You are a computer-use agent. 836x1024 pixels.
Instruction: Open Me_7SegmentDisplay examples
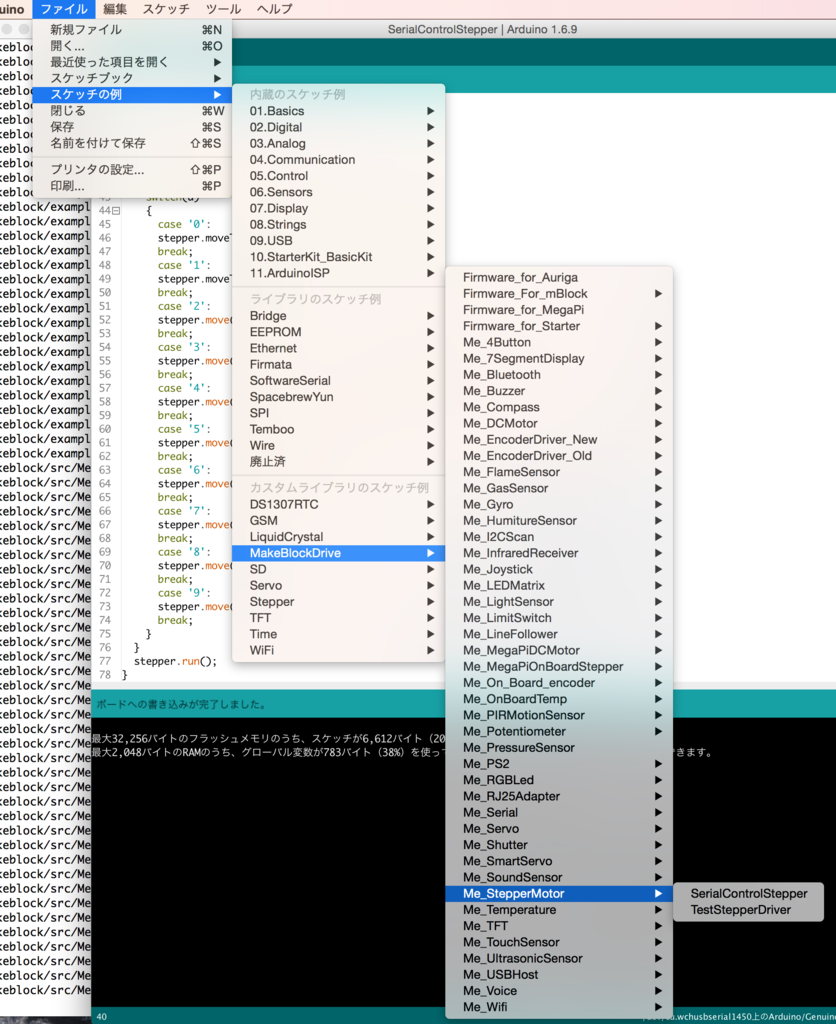tap(559, 359)
